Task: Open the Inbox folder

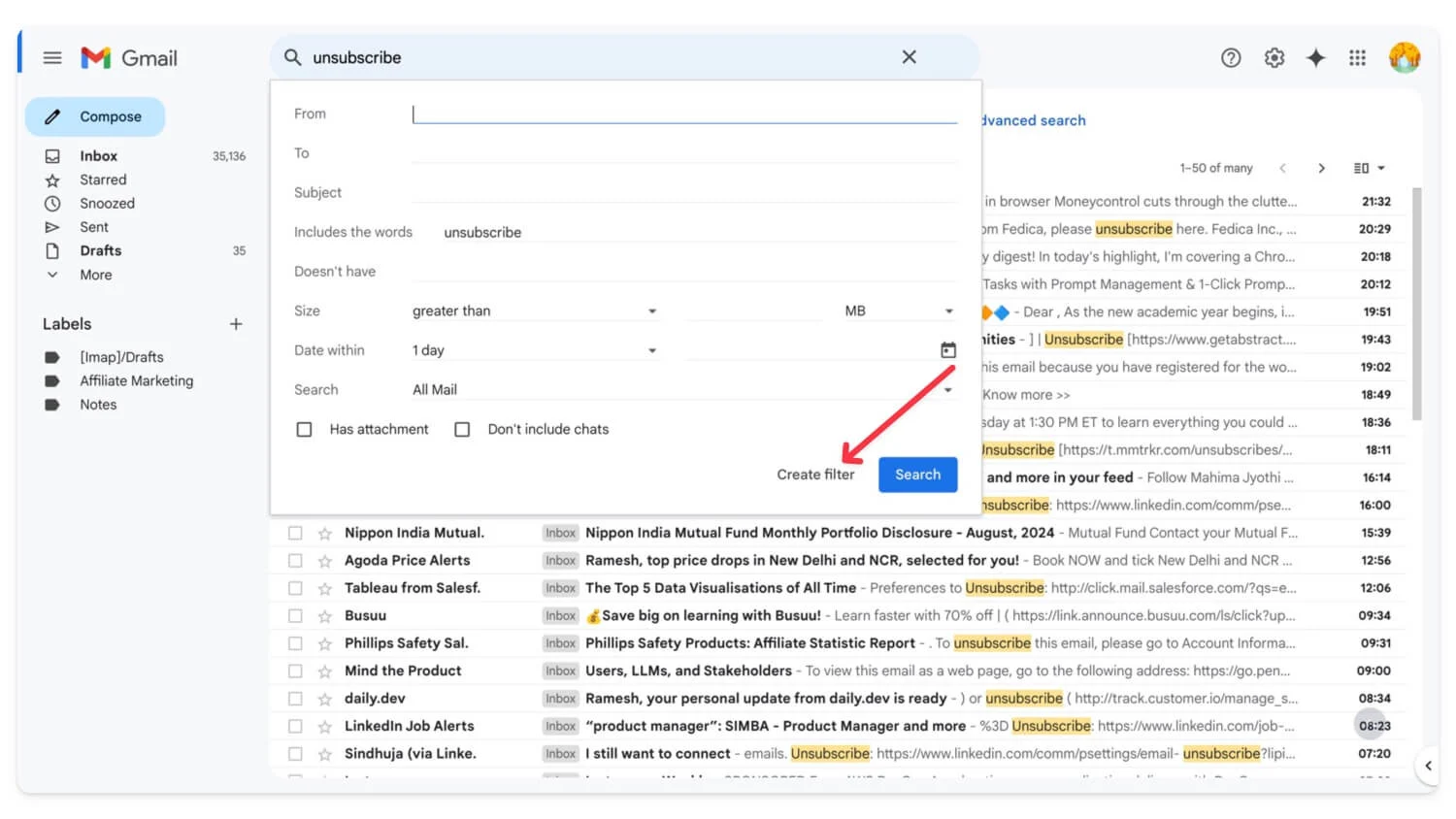Action: tap(99, 156)
